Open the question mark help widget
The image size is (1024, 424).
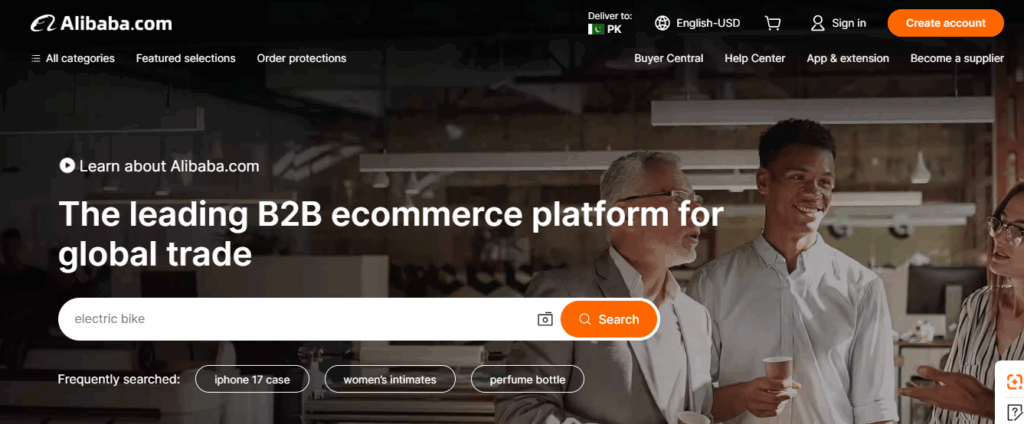[x=1014, y=412]
